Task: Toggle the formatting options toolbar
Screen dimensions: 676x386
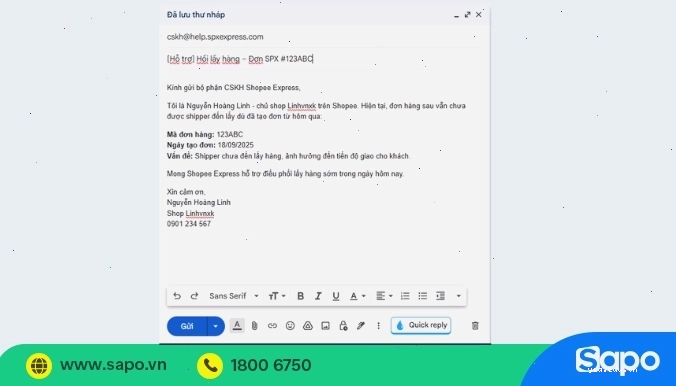Action: coord(237,326)
